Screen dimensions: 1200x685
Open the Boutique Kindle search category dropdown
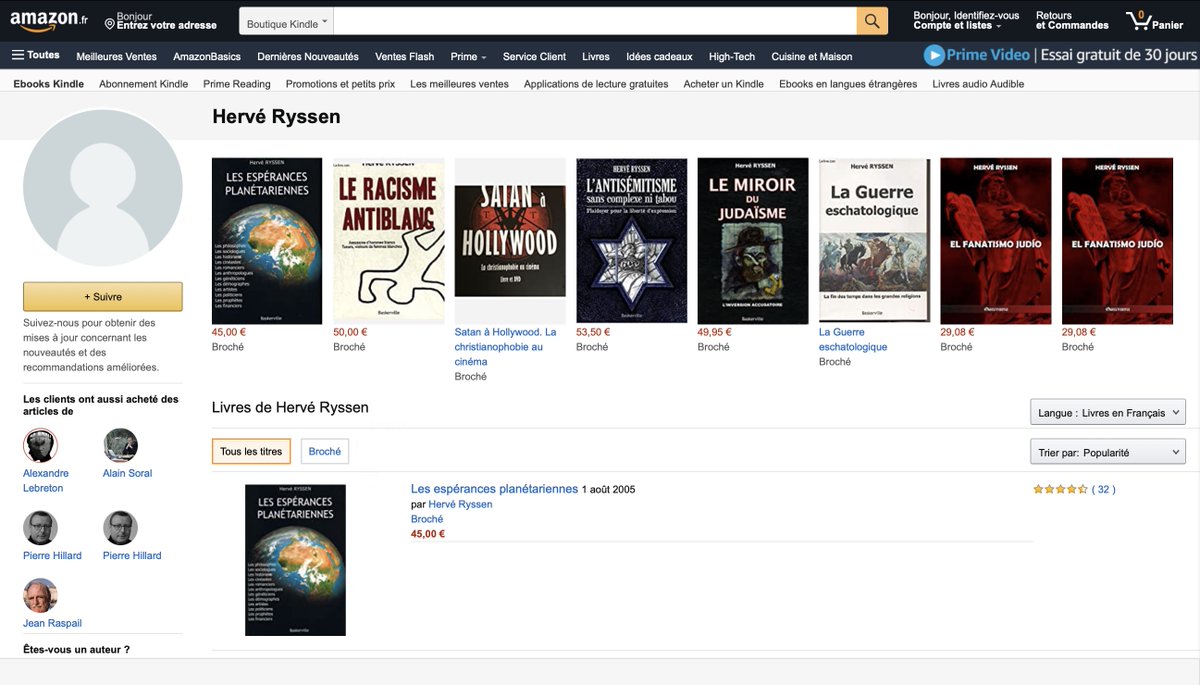tap(286, 22)
